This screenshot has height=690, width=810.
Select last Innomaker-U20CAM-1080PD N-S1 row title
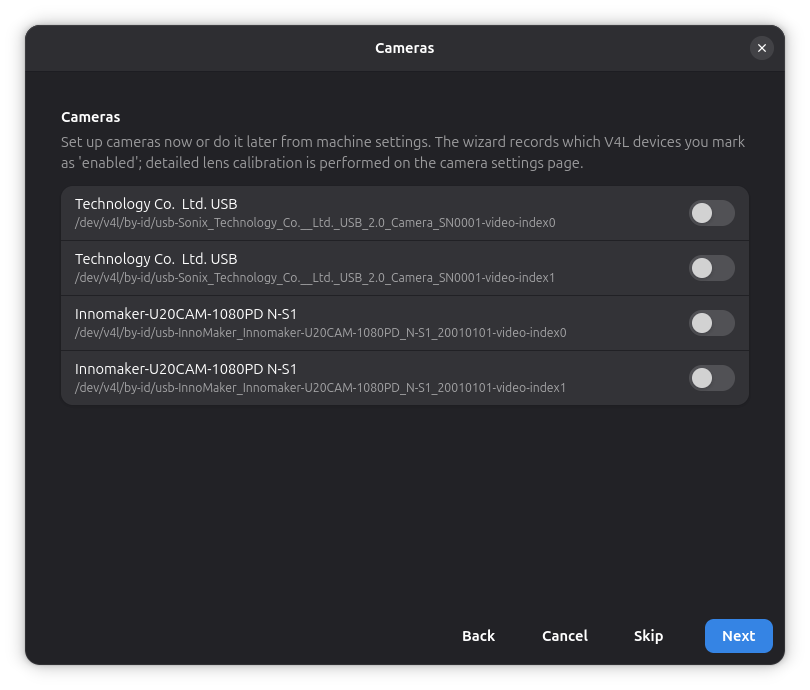[186, 369]
